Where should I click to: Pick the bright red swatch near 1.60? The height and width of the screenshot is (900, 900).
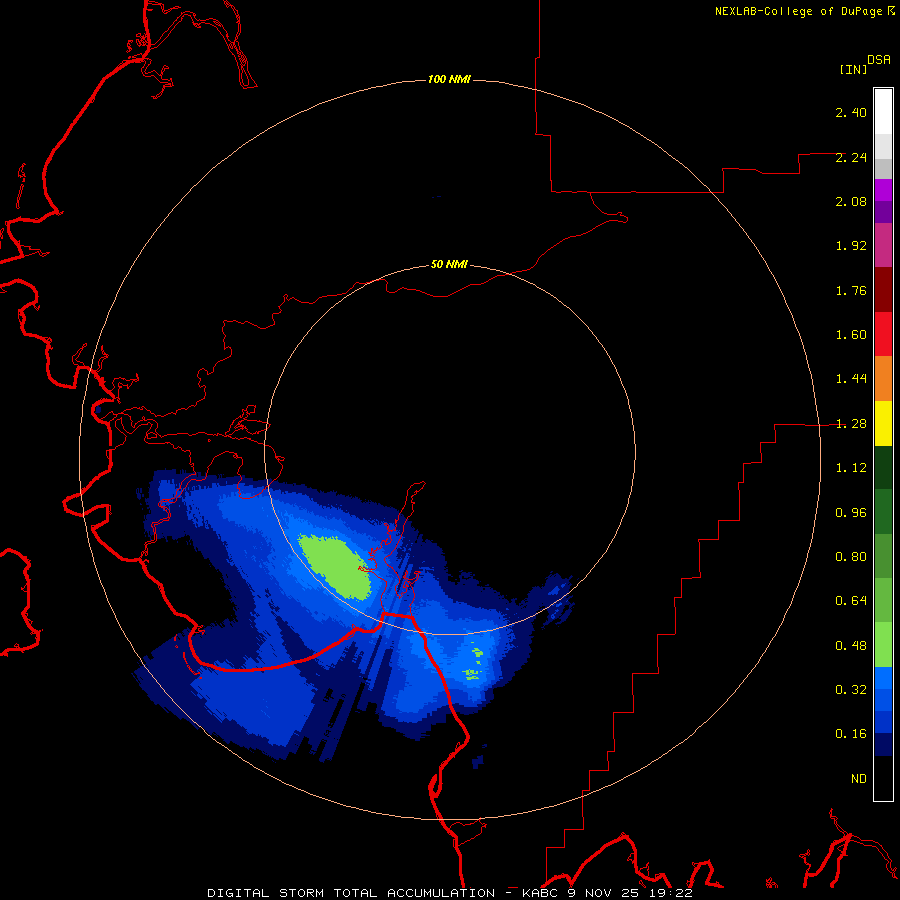coord(883,334)
